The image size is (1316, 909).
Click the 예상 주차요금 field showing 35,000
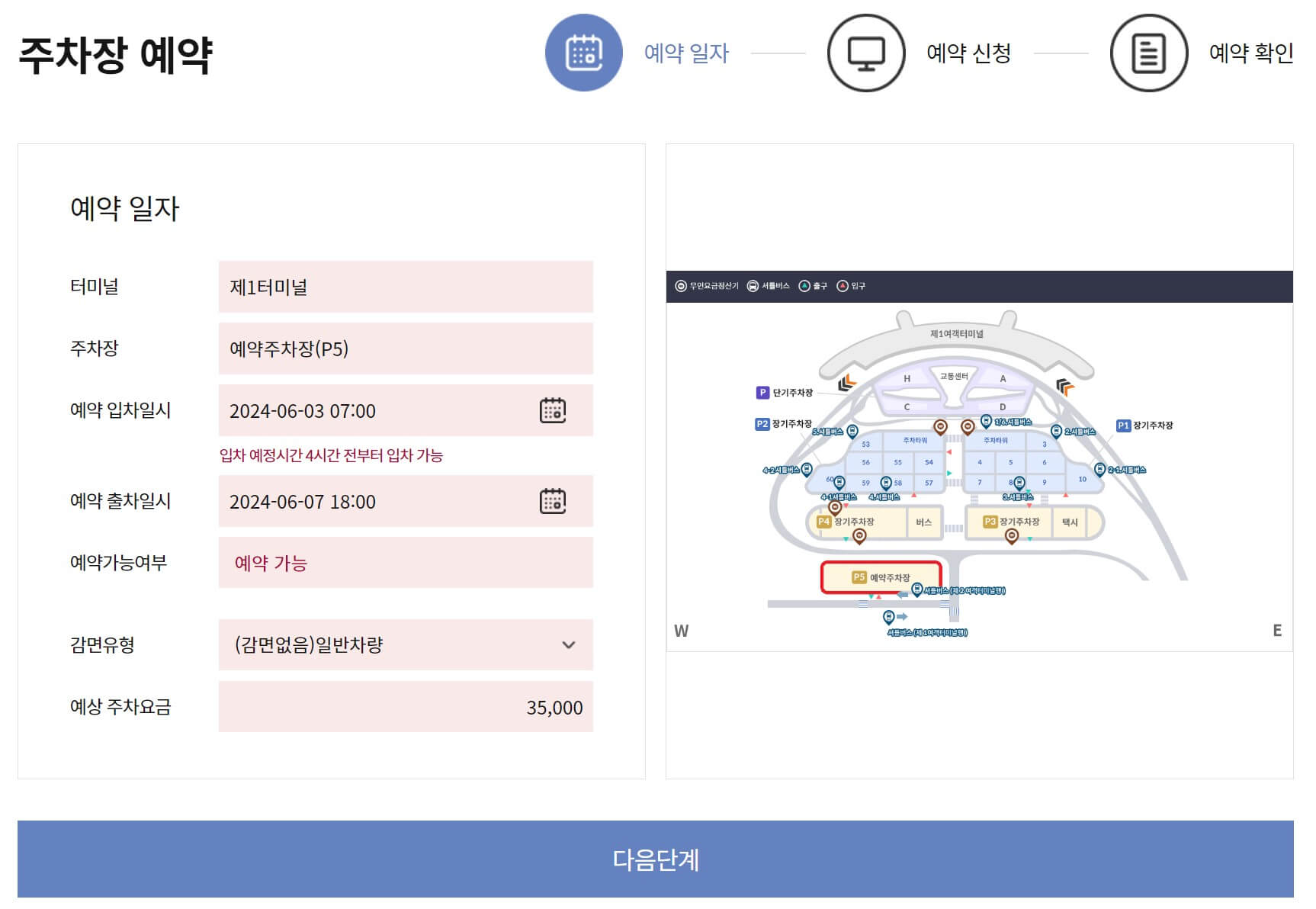point(406,707)
